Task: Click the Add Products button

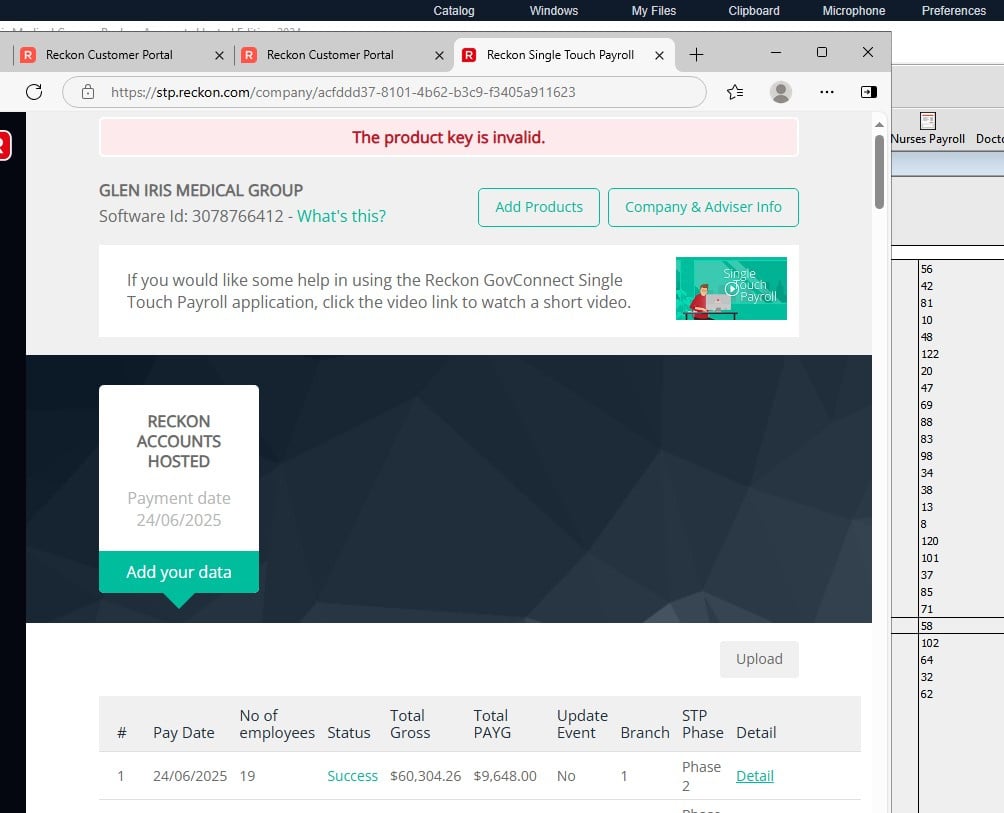Action: tap(538, 207)
